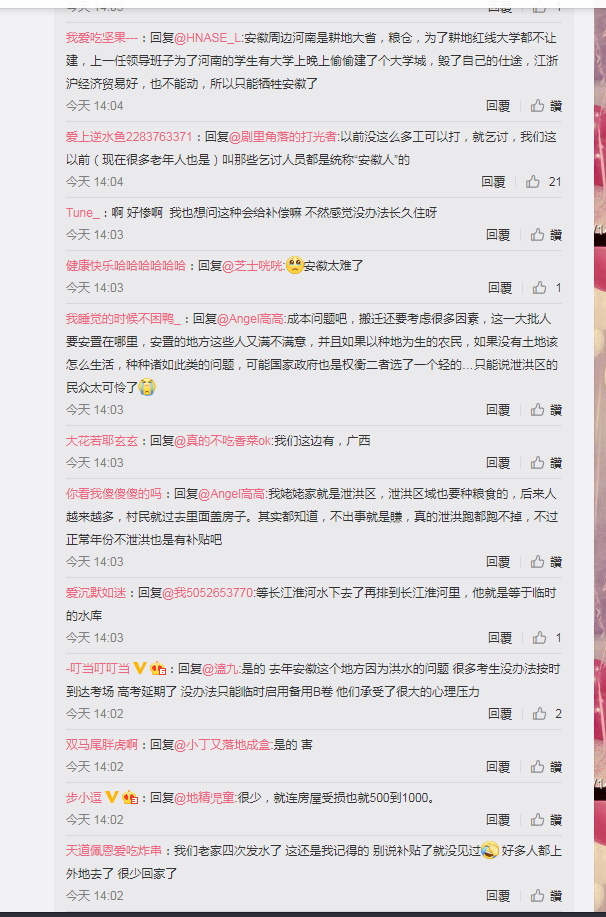This screenshot has height=917, width=606.
Task: Open mentioned user @真的不吃香菜ok
Action: coord(223,441)
